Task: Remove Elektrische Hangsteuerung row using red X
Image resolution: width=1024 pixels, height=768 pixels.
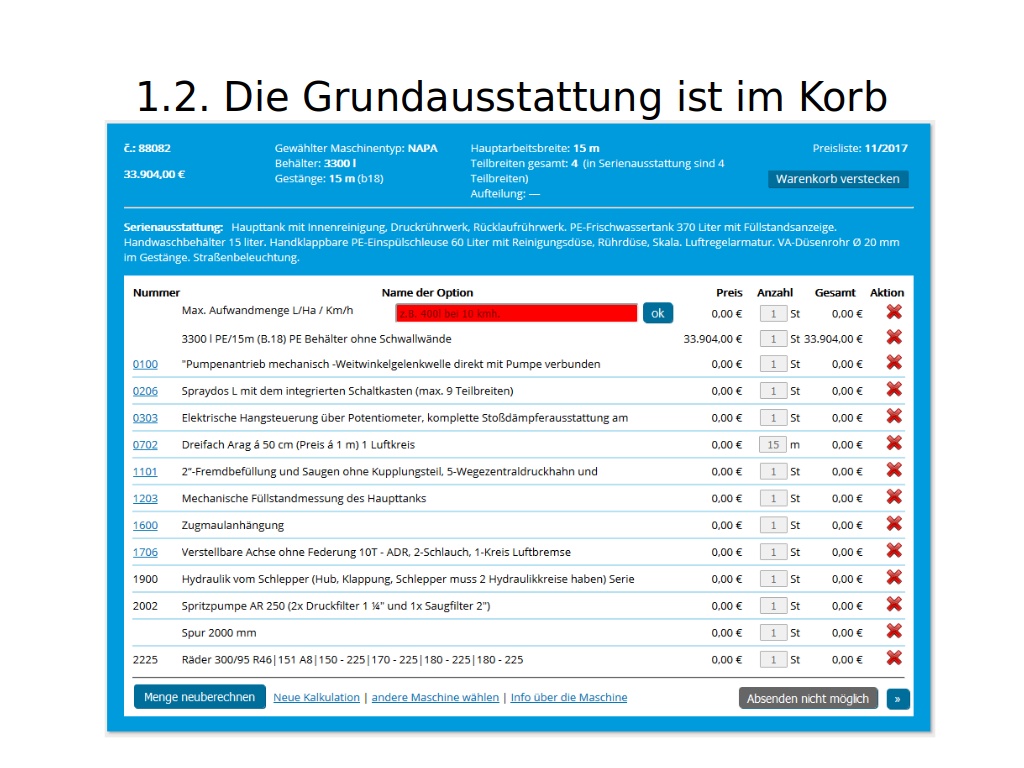Action: (893, 417)
